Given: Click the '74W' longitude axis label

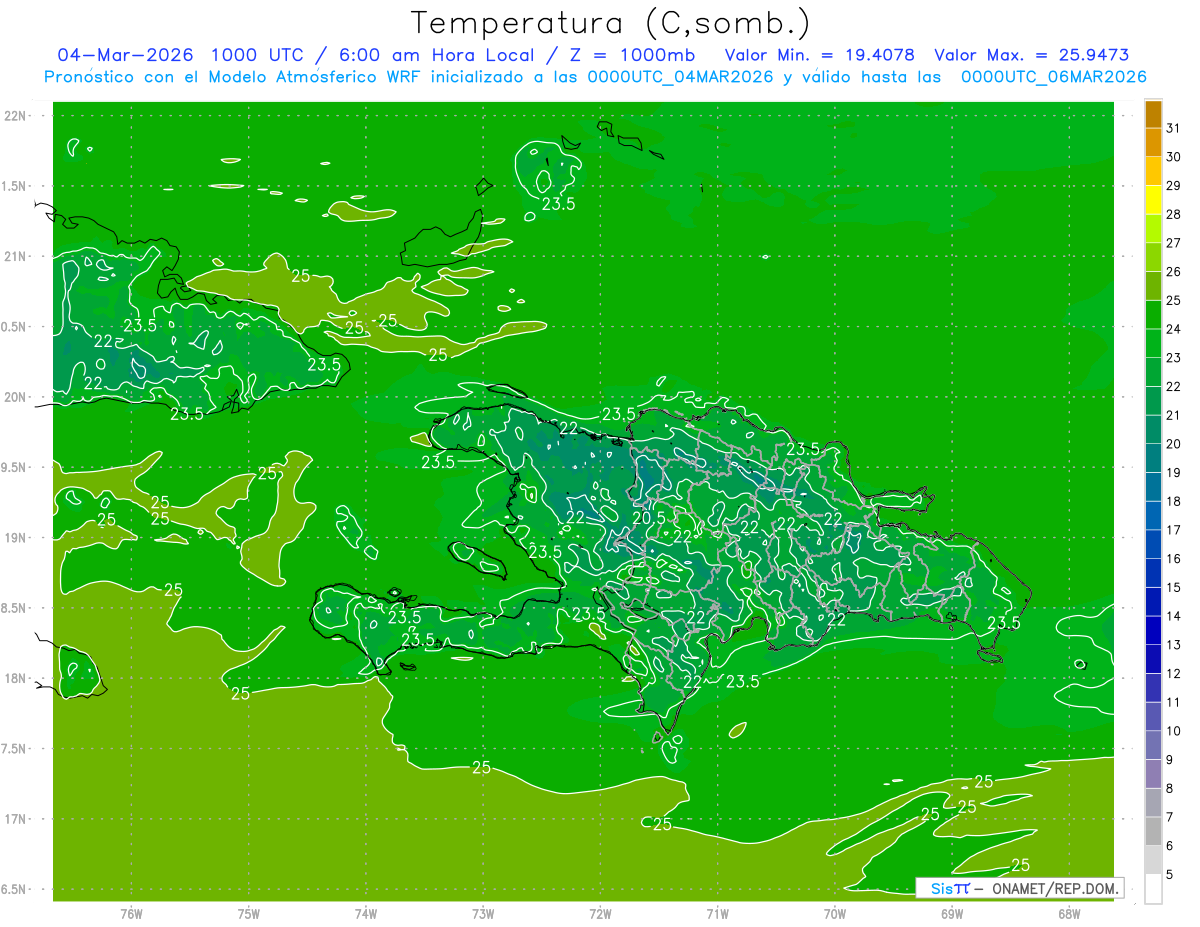Looking at the screenshot, I should (x=366, y=914).
